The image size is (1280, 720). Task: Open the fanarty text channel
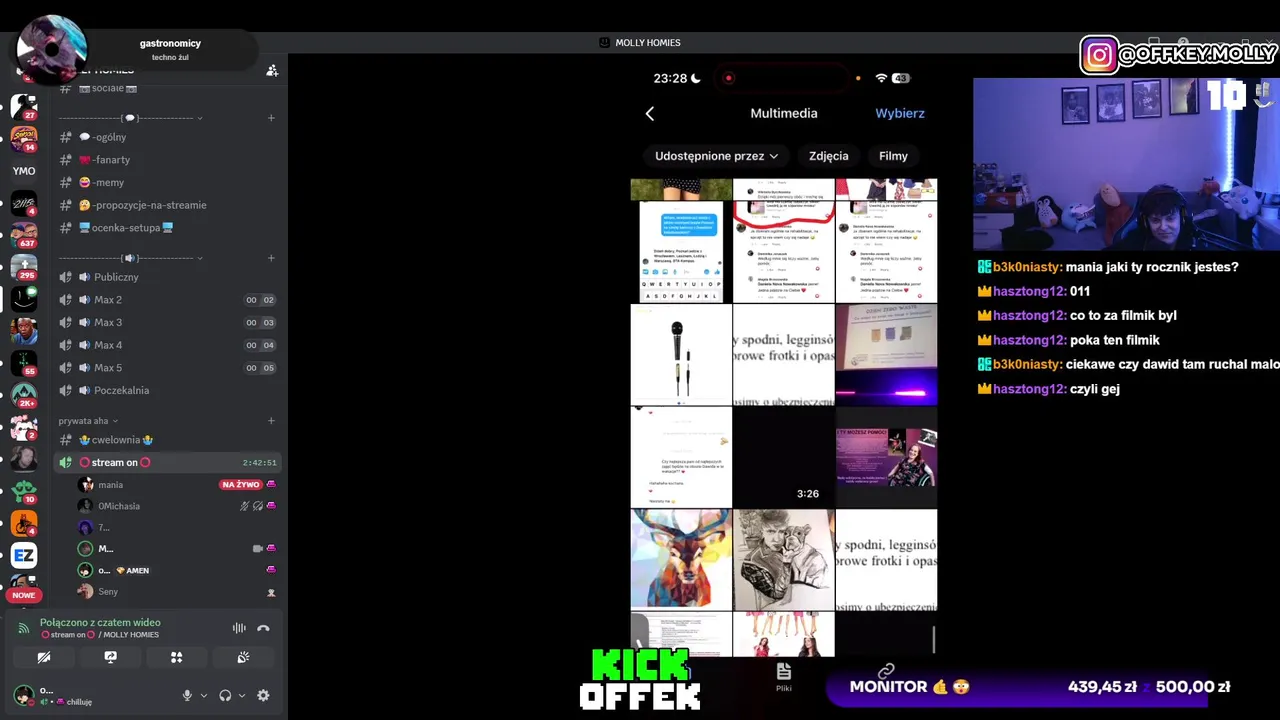(166, 160)
